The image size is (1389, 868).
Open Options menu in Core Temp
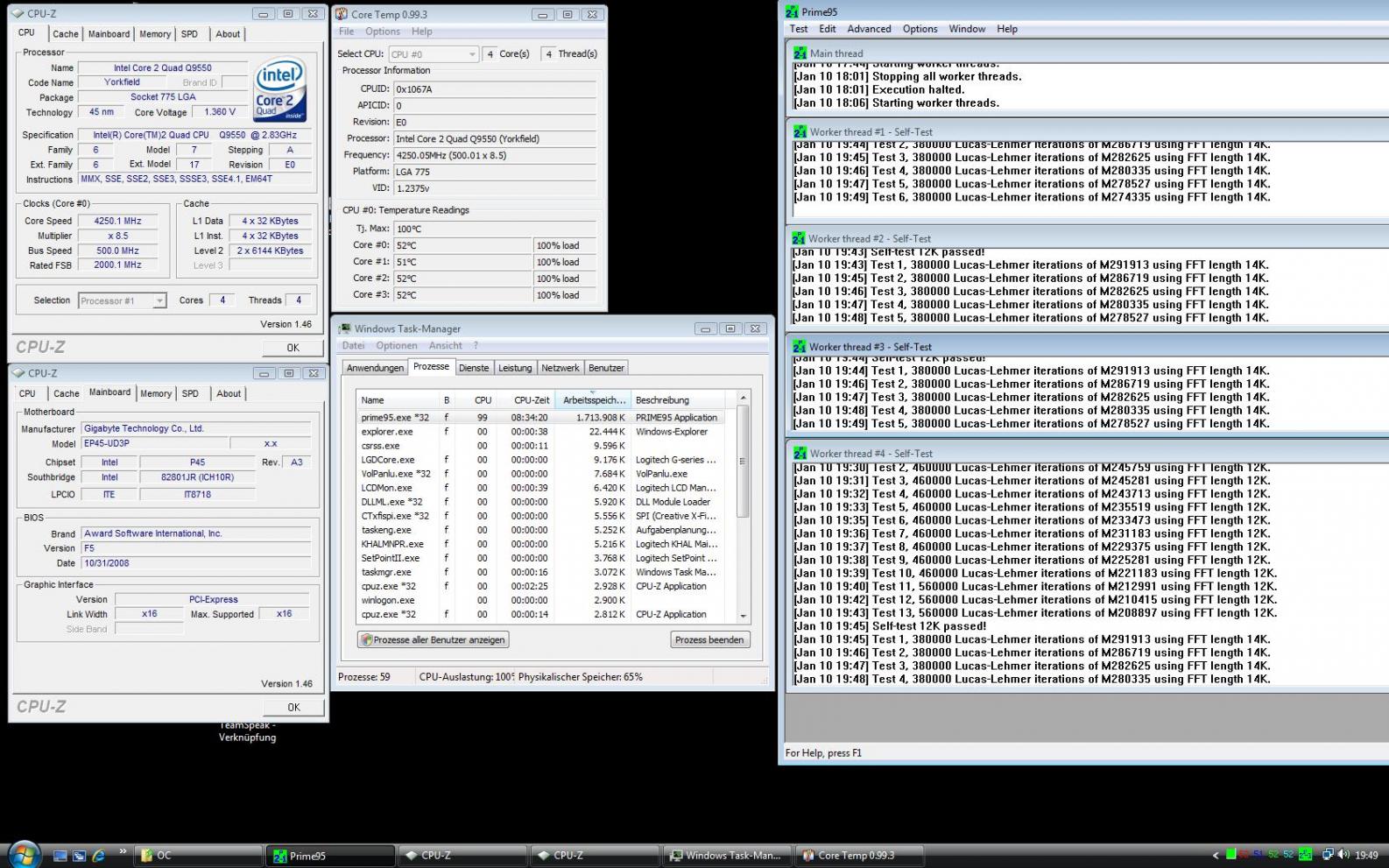pyautogui.click(x=383, y=32)
